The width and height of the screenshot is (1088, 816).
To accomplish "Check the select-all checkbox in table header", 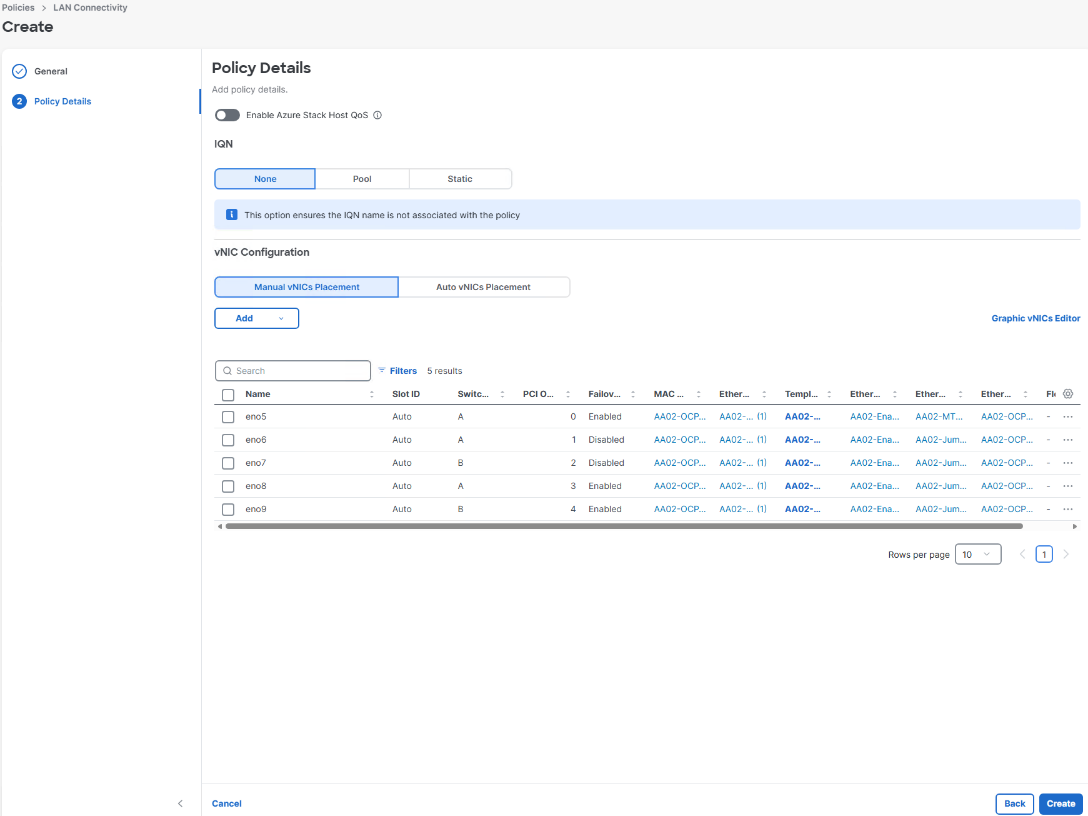I will [228, 395].
